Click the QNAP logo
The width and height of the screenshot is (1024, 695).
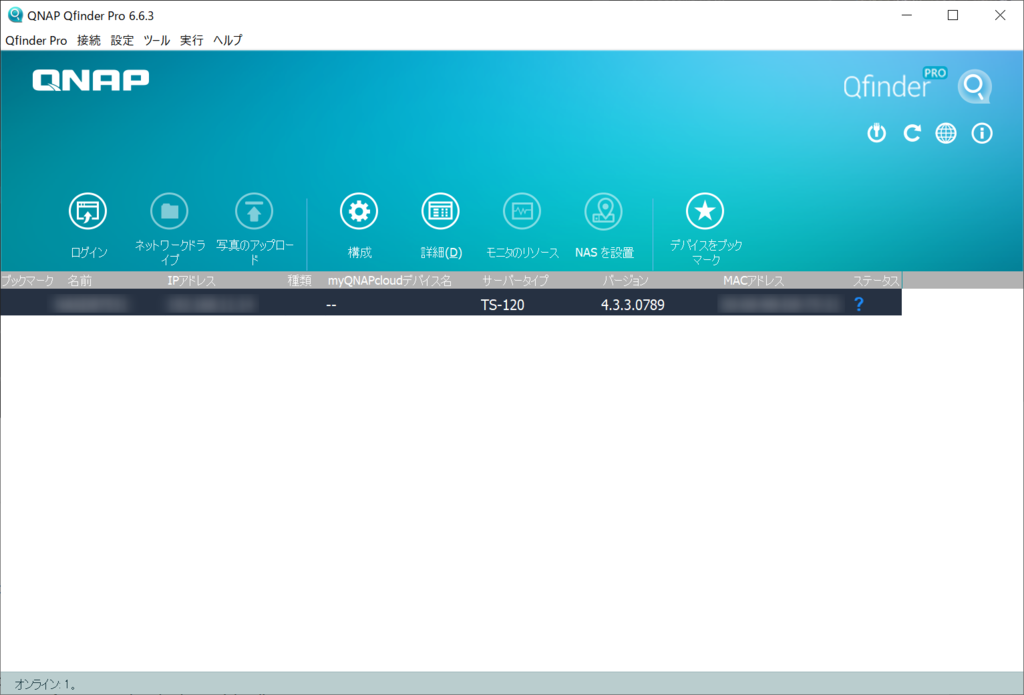click(x=91, y=80)
